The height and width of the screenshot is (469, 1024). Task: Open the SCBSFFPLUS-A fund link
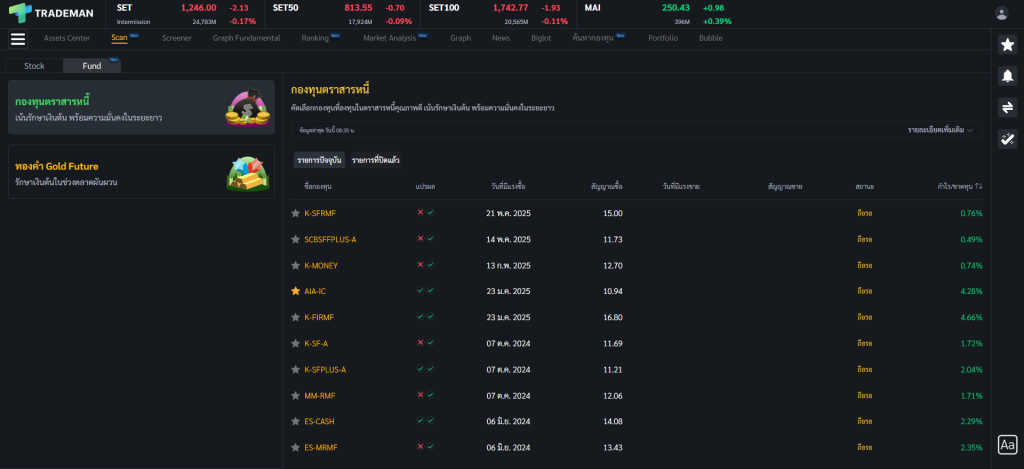click(x=330, y=239)
